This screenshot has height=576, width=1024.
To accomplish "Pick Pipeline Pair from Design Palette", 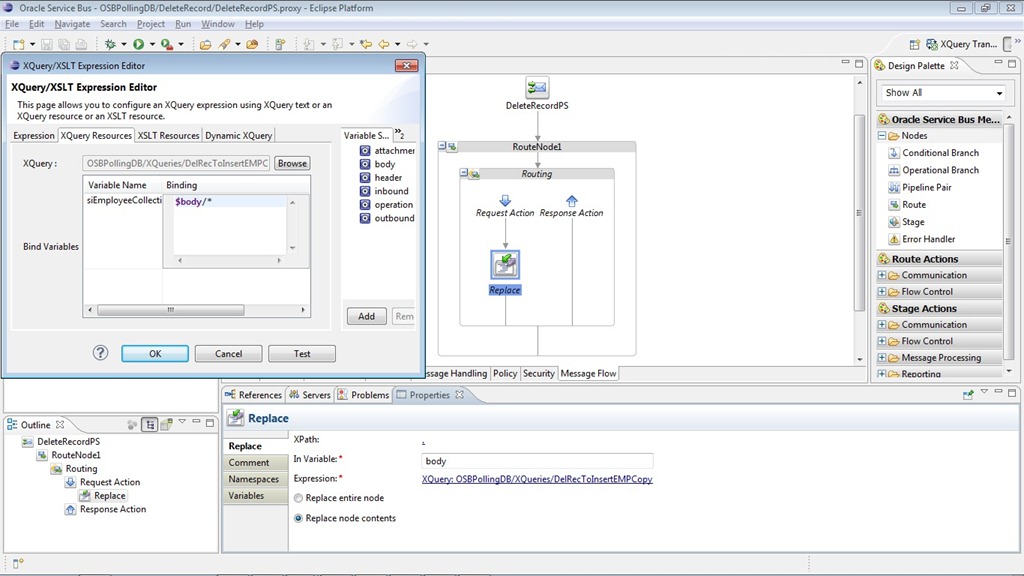I will pos(926,187).
